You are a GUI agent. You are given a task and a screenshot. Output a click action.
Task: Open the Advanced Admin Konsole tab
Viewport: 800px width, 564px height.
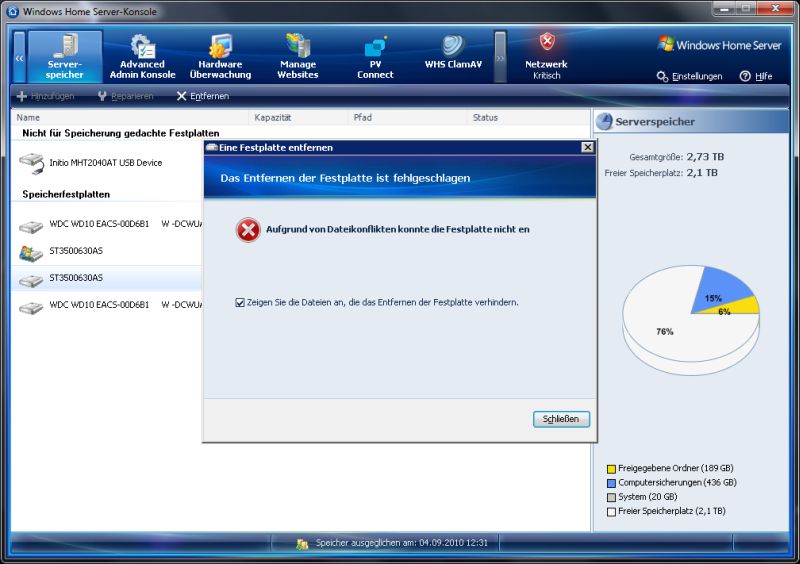142,56
